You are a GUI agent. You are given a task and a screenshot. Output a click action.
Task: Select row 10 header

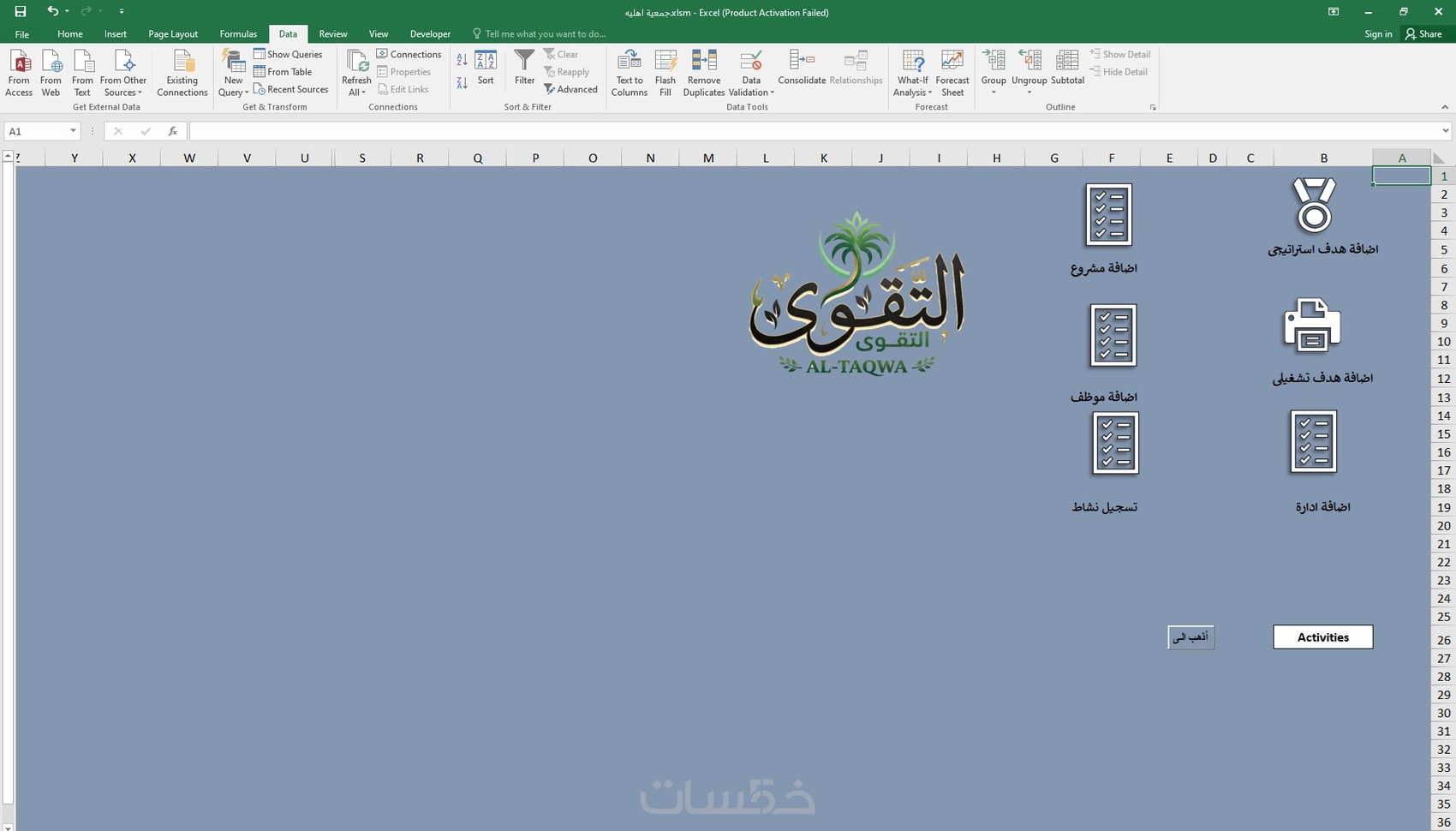[x=1444, y=342]
